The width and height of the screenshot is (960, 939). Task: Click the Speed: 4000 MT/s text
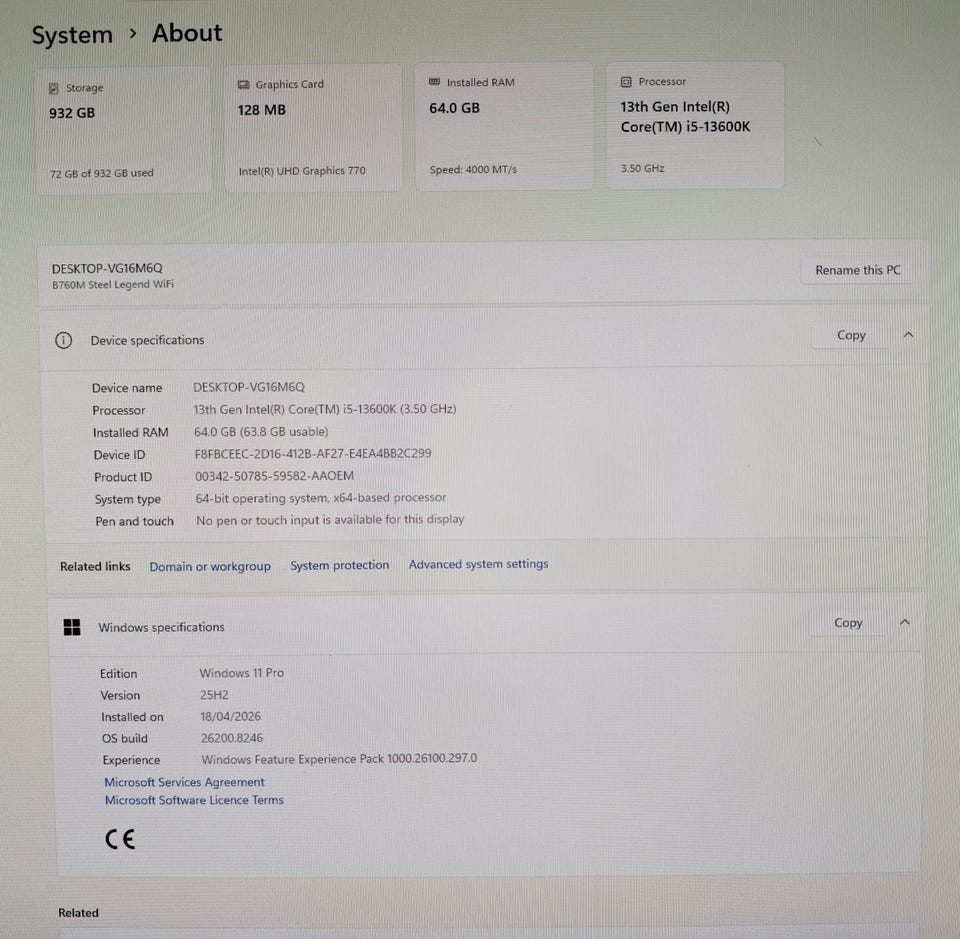pyautogui.click(x=473, y=170)
